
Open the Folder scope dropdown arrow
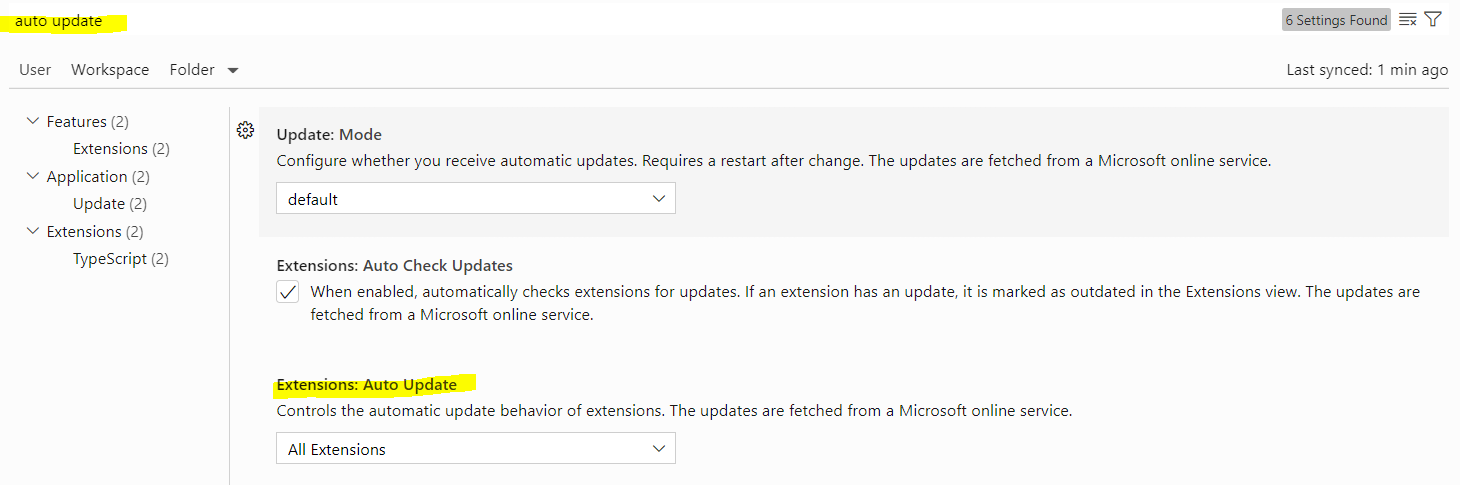[x=233, y=71]
